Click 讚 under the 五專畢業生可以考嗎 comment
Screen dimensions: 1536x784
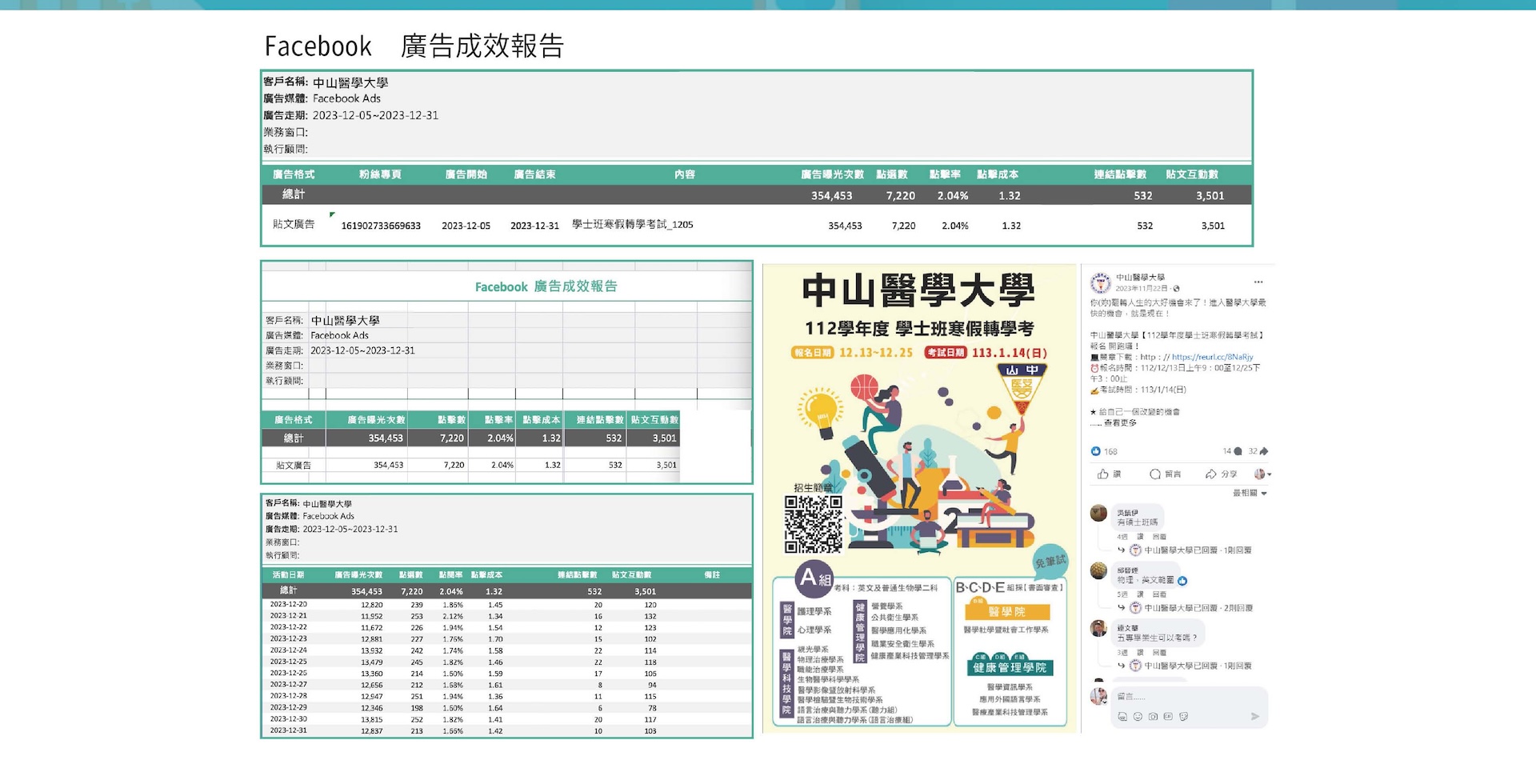pos(1140,653)
